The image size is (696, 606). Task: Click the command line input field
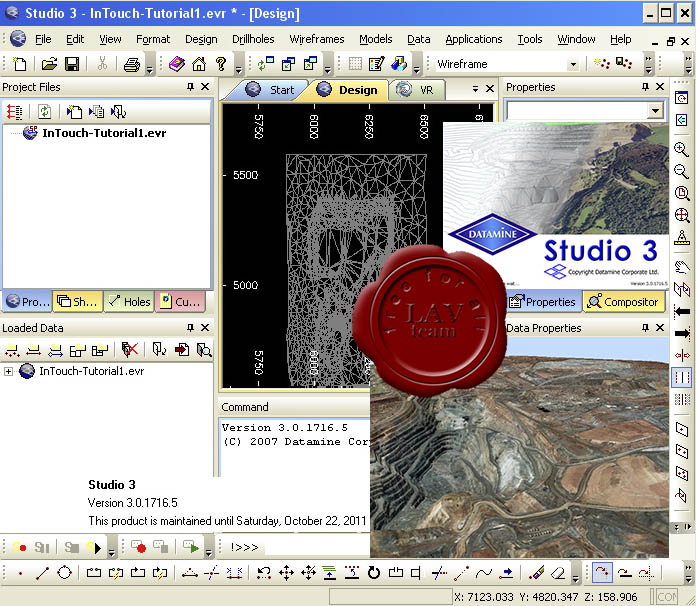[x=316, y=547]
